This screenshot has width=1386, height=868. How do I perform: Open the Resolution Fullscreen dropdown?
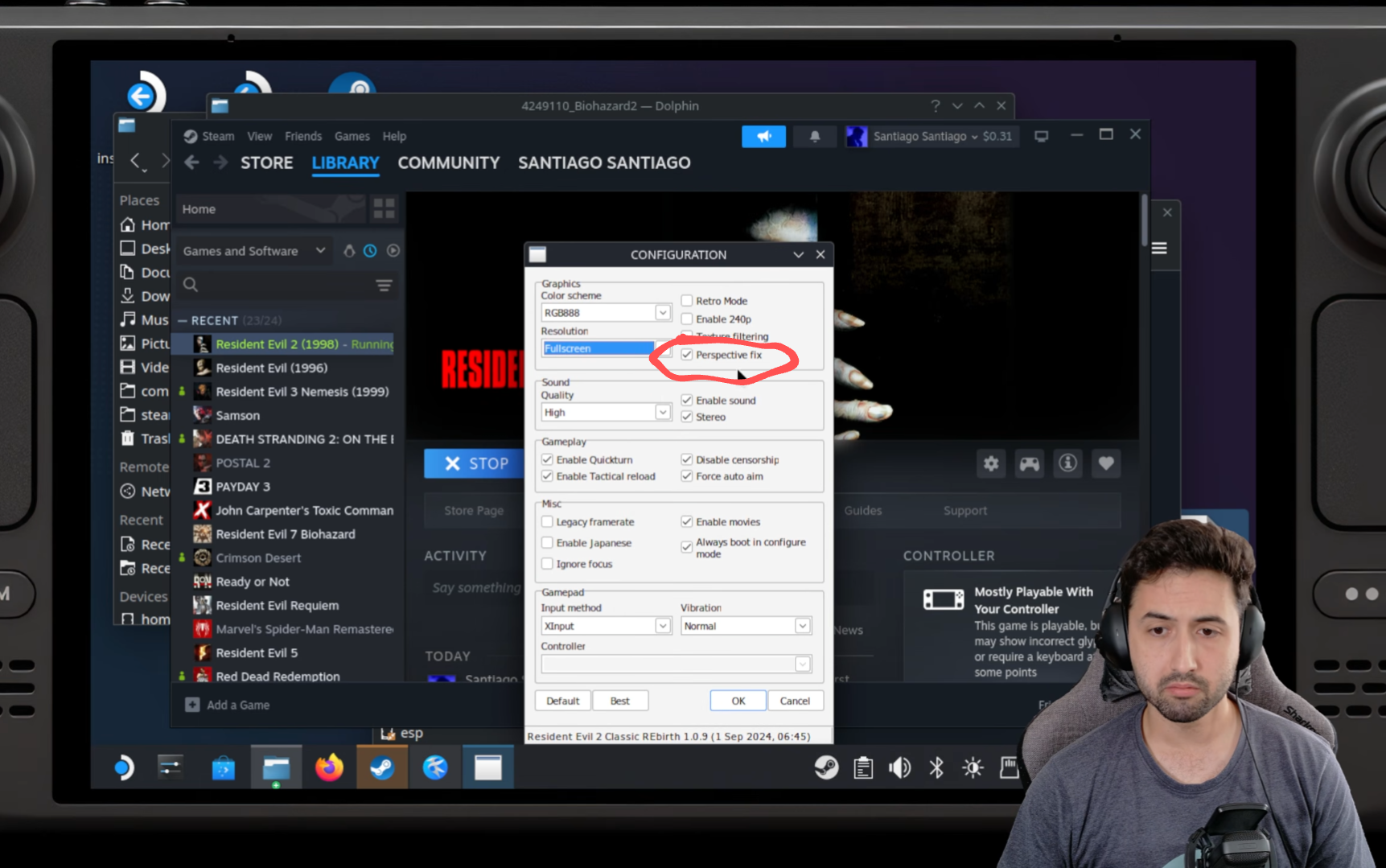(x=606, y=348)
